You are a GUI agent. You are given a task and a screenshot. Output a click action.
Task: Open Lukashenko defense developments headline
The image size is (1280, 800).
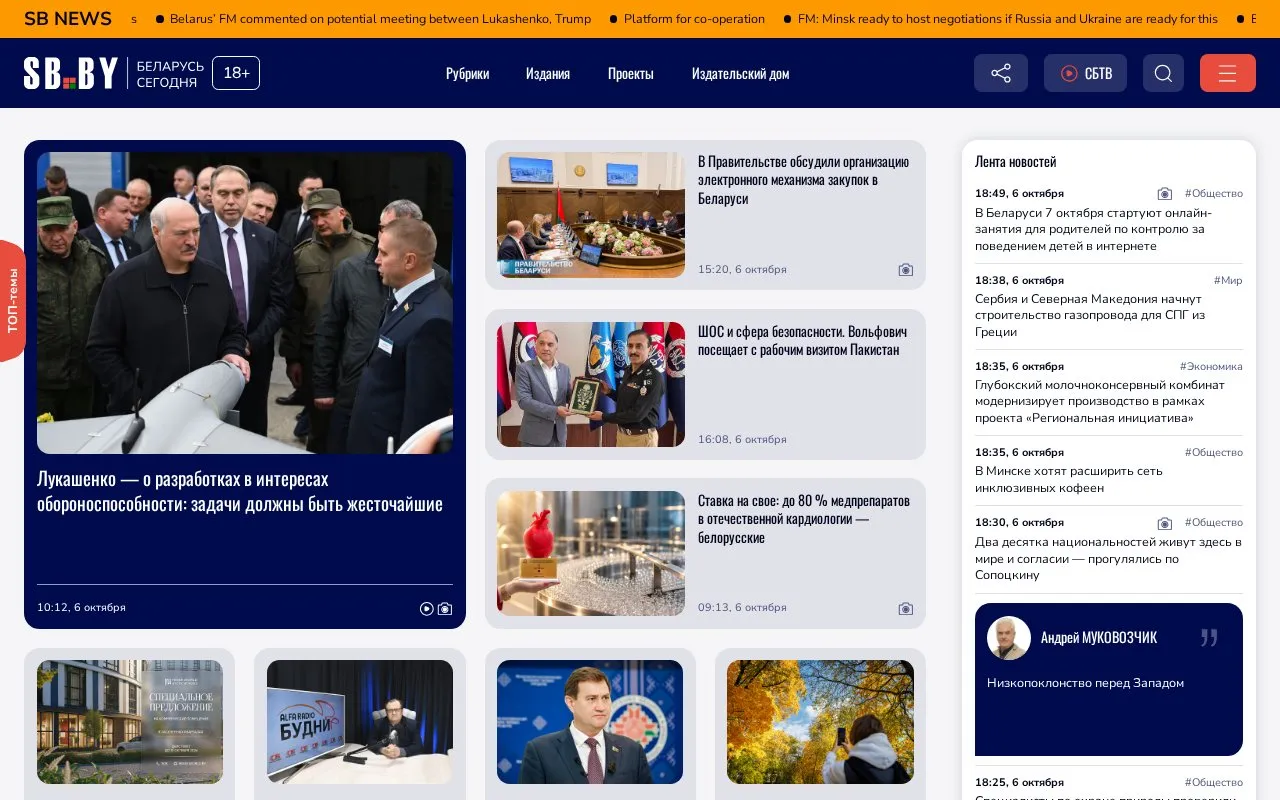point(240,491)
